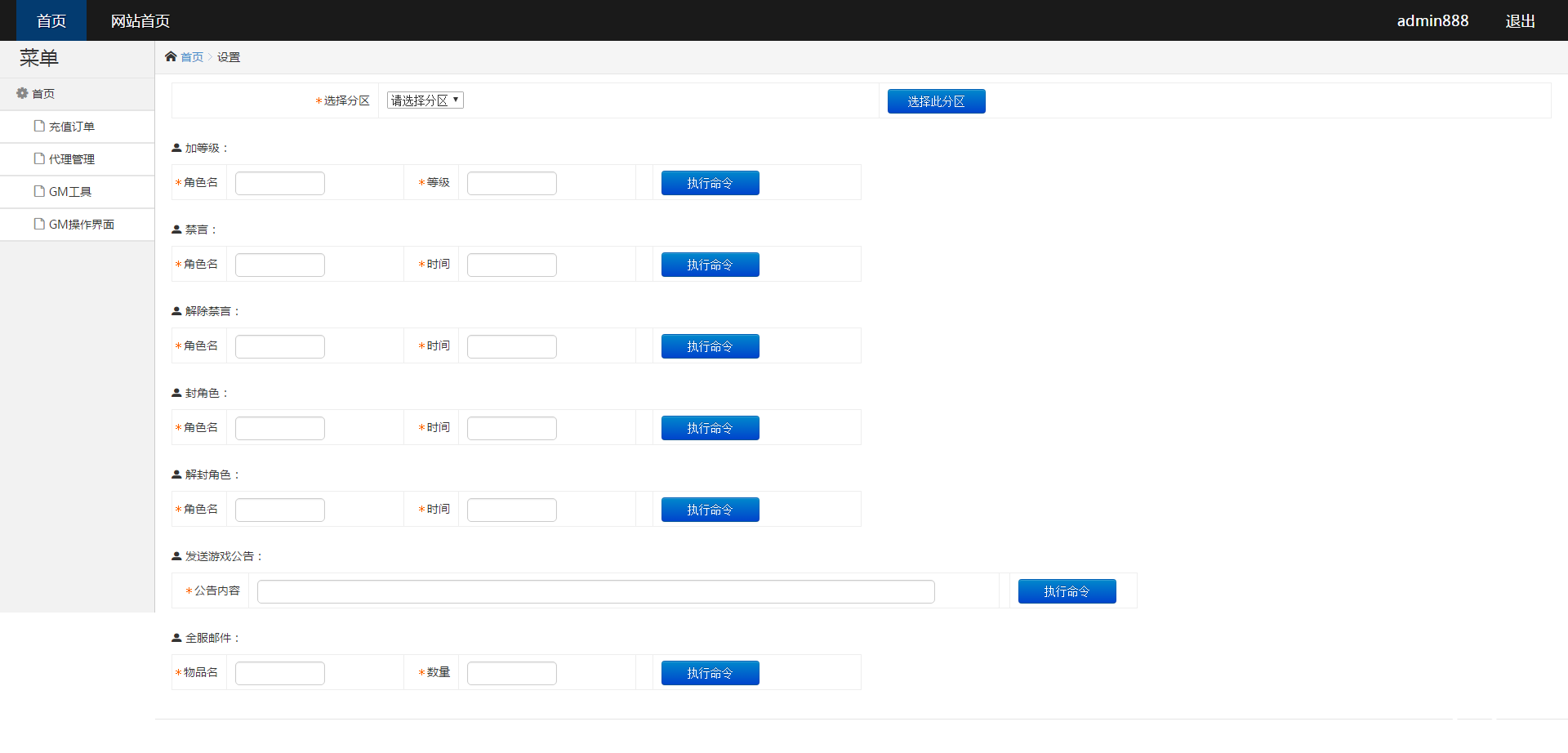
Task: Click the document icon next to GM工具
Action: click(39, 191)
